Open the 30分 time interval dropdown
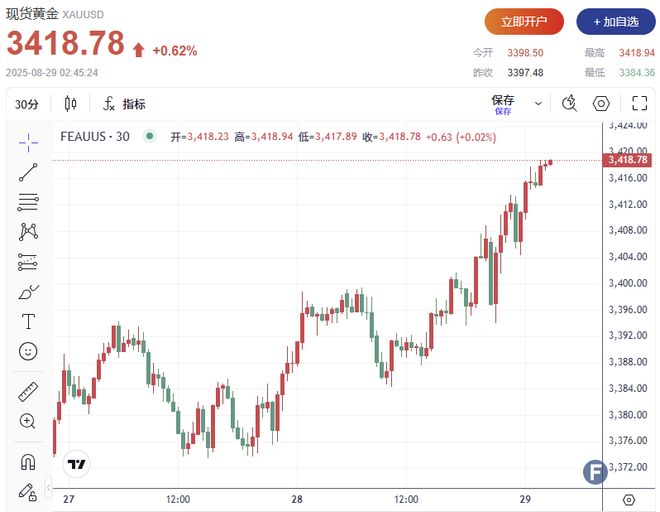Image resolution: width=660 pixels, height=512 pixels. point(27,104)
